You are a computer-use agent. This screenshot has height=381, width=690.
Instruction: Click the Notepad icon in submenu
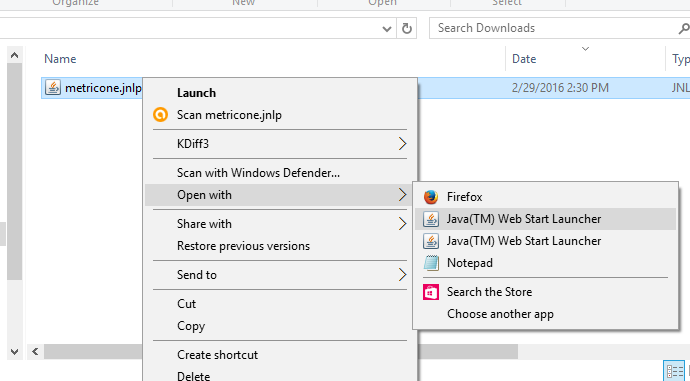tap(431, 263)
